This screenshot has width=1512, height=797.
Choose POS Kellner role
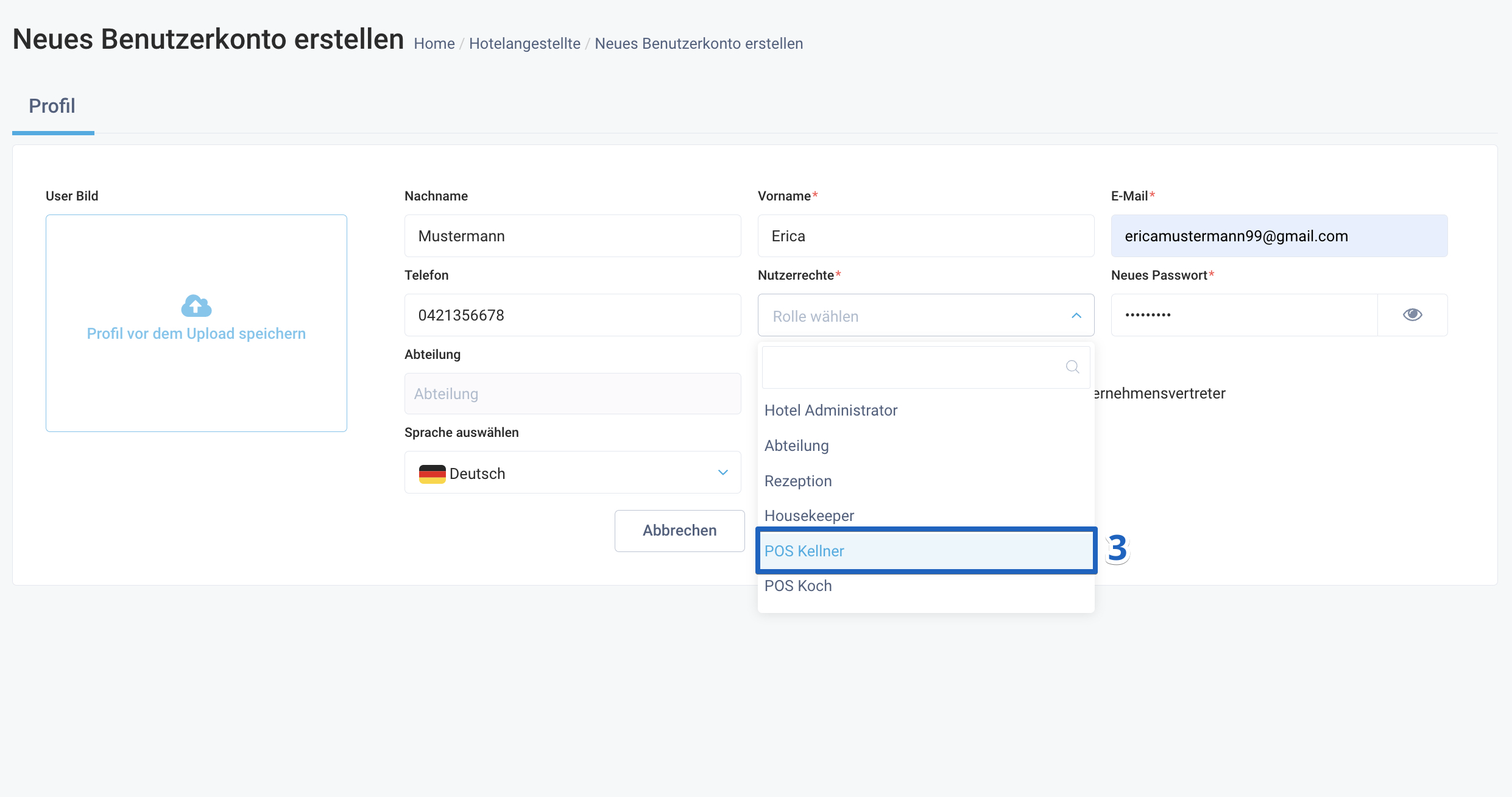pyautogui.click(x=926, y=551)
